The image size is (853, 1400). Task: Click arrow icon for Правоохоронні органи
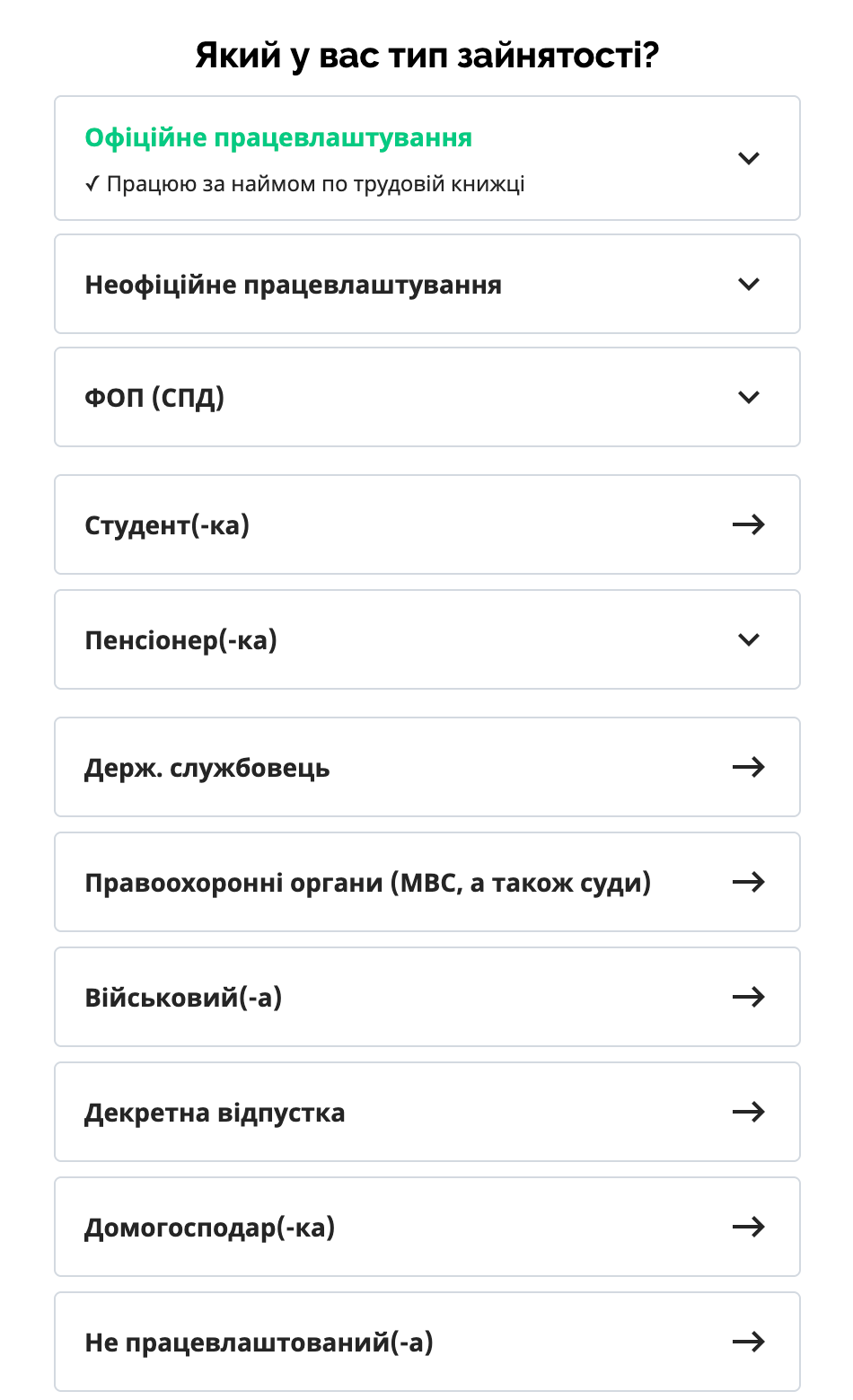(x=748, y=882)
